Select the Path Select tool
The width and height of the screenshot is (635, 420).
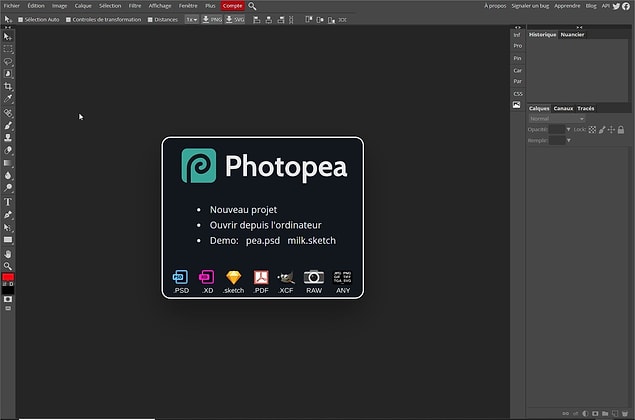coord(8,227)
